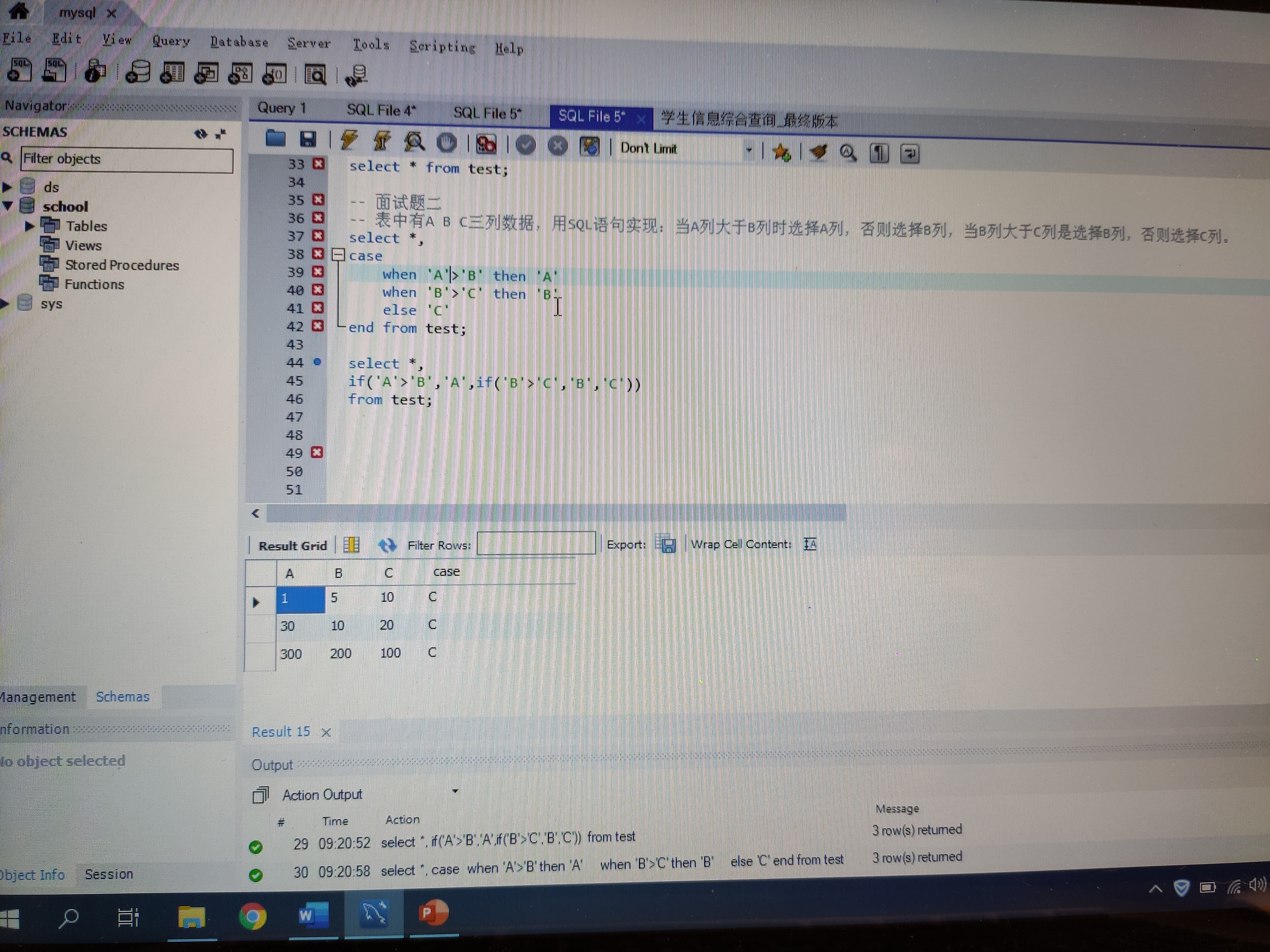The height and width of the screenshot is (952, 1270).
Task: Switch to the Schemas navigator tab
Action: 122,697
